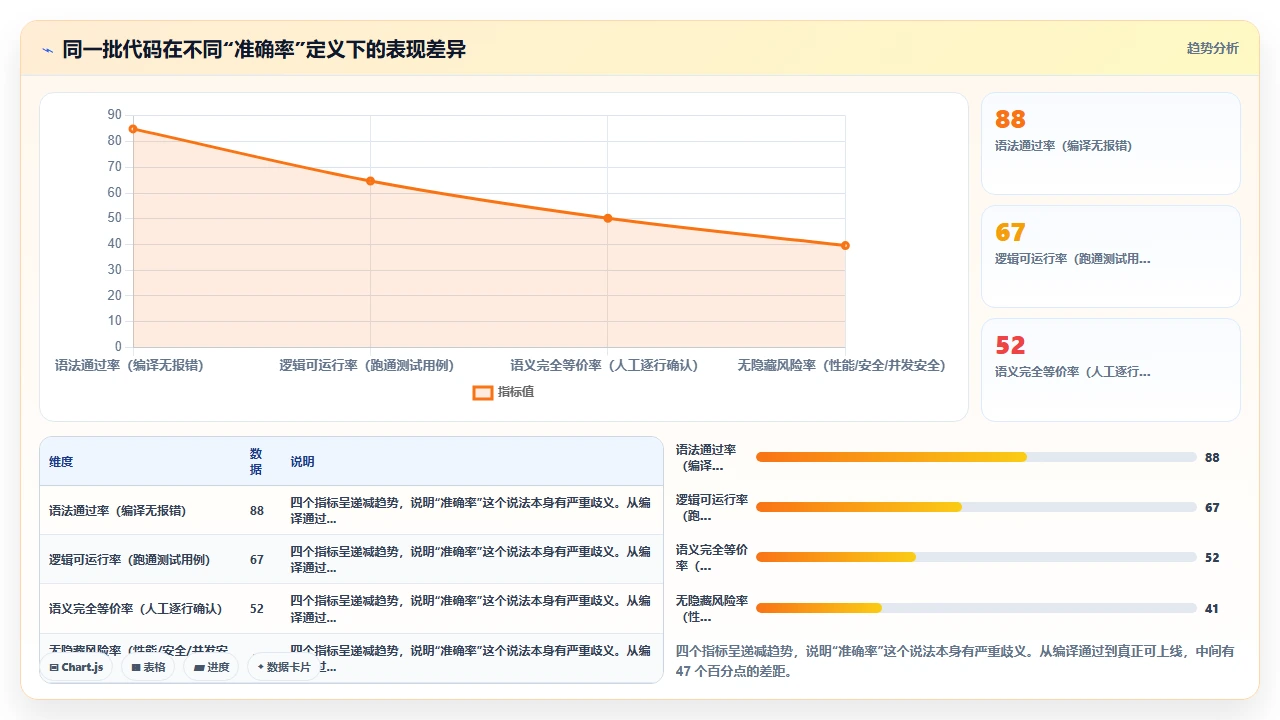
Task: Click progress value 41 beside 无隐藏风险率
Action: pyautogui.click(x=1212, y=608)
